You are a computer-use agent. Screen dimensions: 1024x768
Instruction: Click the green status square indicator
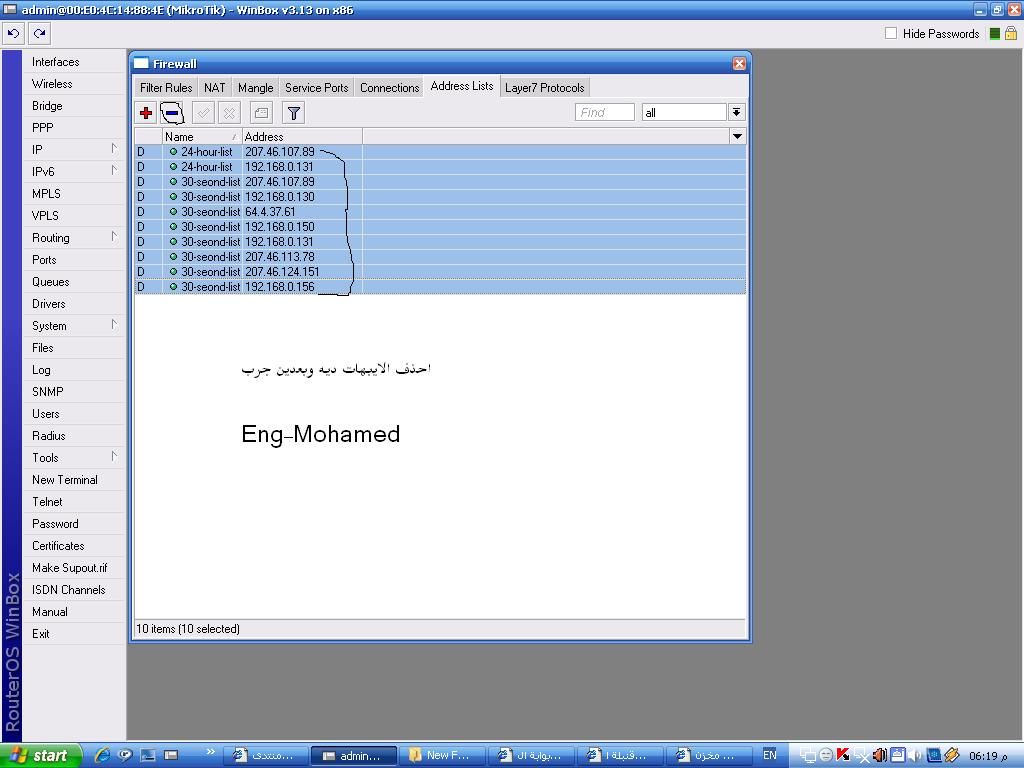pyautogui.click(x=995, y=34)
